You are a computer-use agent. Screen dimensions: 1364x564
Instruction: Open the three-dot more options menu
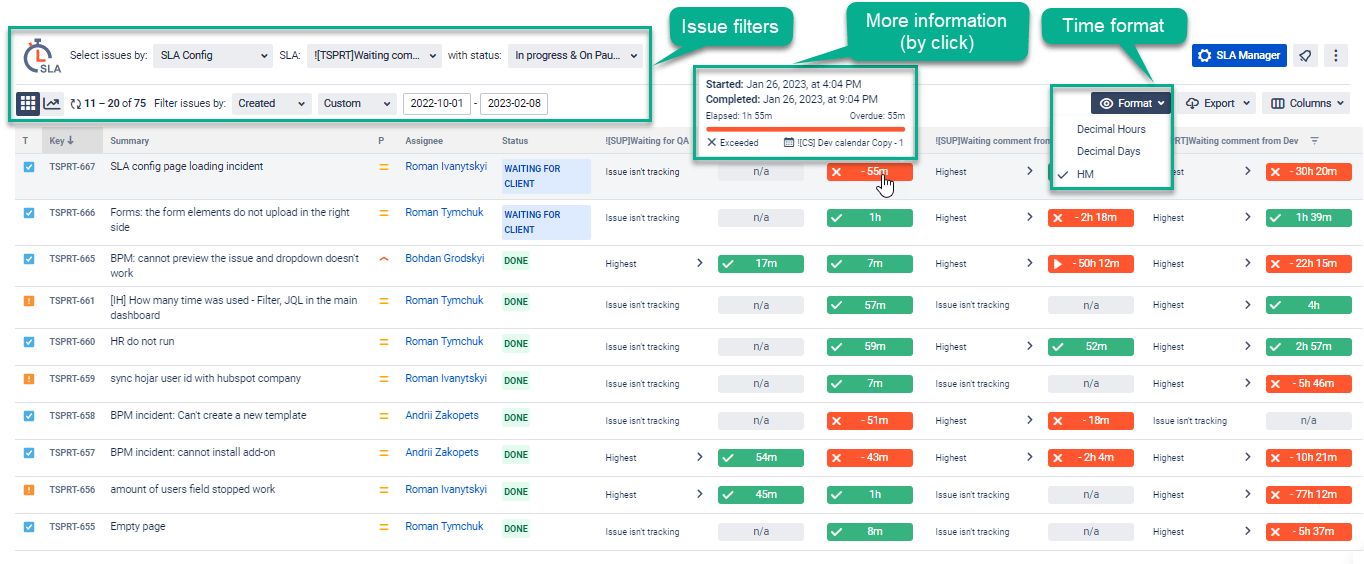pos(1335,56)
